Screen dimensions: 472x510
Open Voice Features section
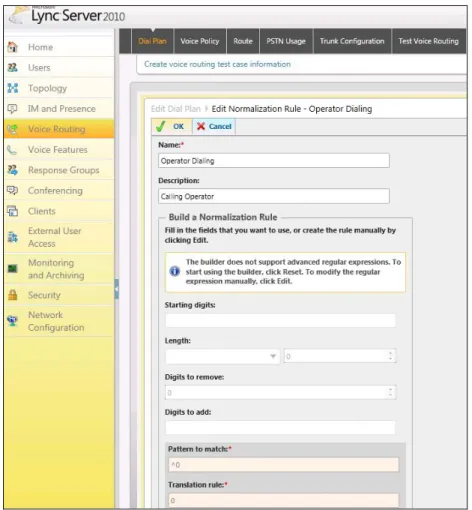click(x=60, y=150)
